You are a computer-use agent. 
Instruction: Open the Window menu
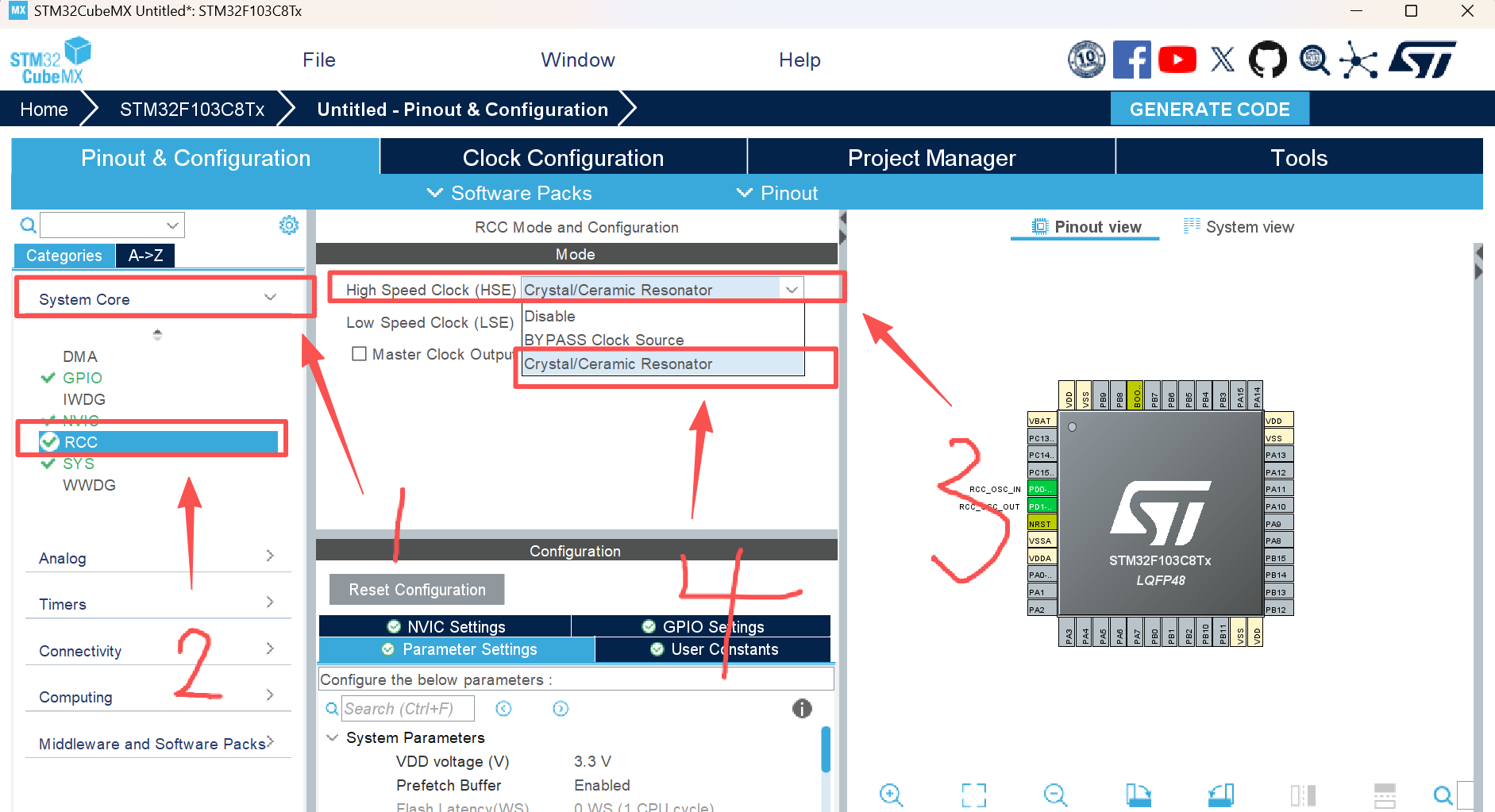pyautogui.click(x=577, y=60)
